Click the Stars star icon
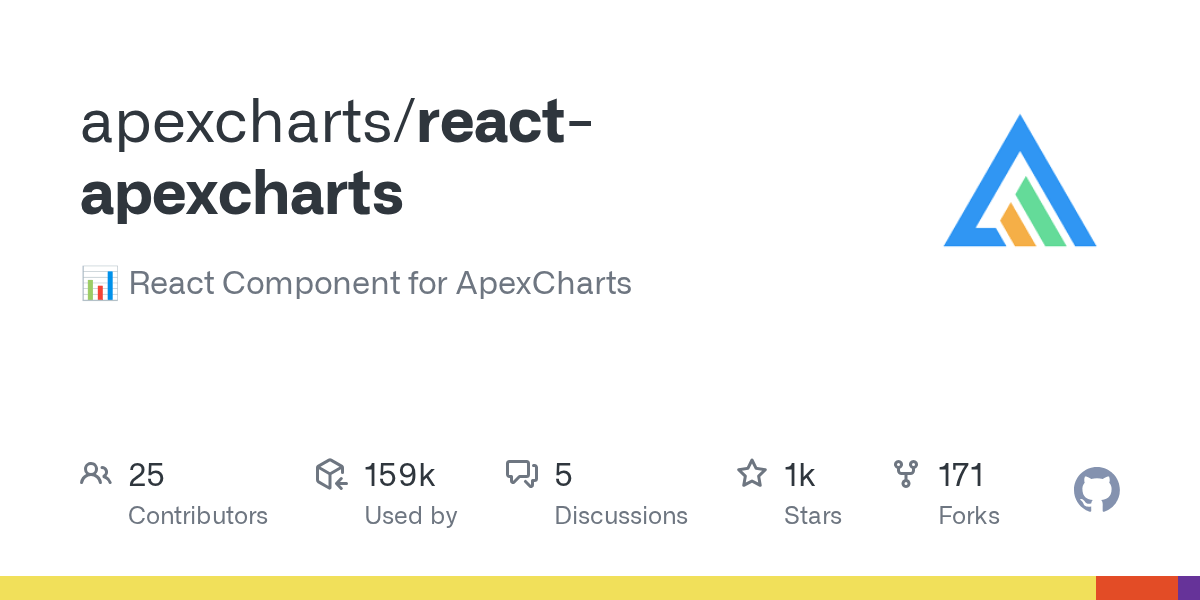1200x600 pixels. (751, 474)
